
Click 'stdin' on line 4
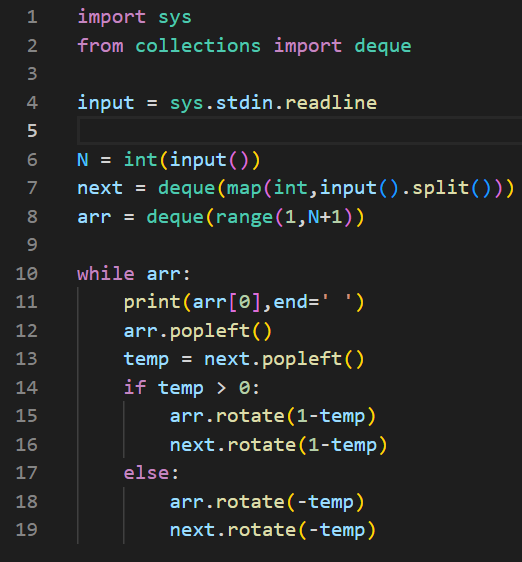[x=244, y=103]
